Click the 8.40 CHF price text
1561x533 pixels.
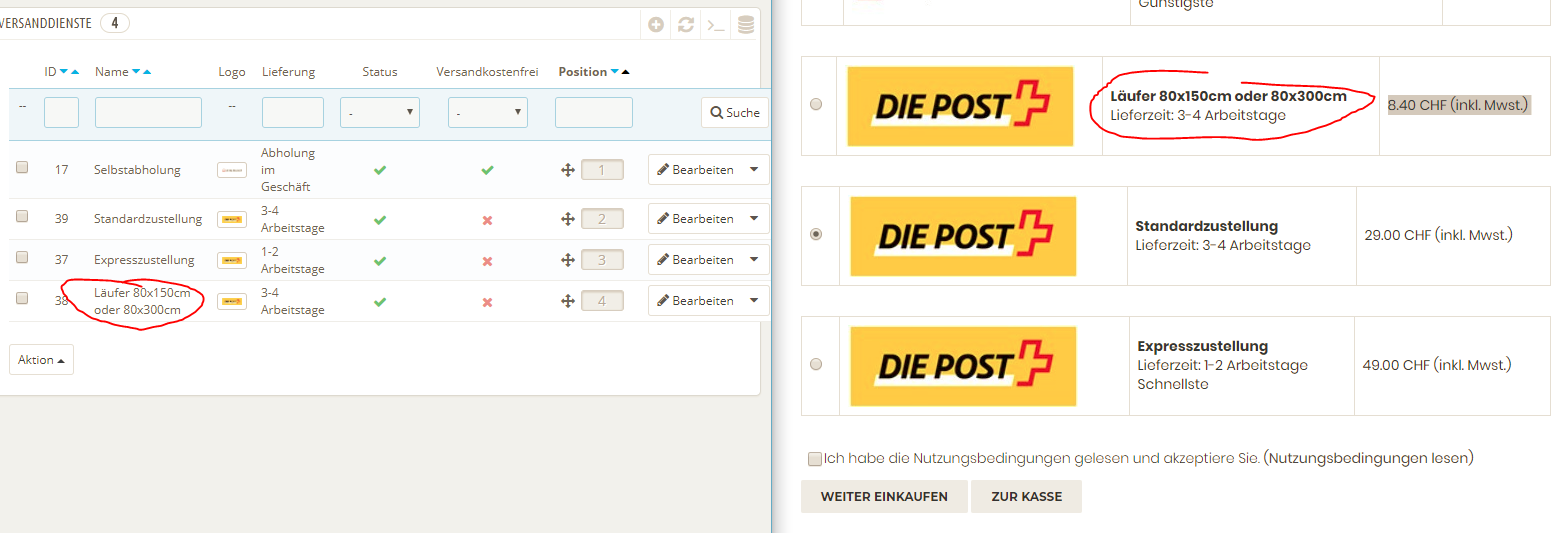(x=1459, y=104)
